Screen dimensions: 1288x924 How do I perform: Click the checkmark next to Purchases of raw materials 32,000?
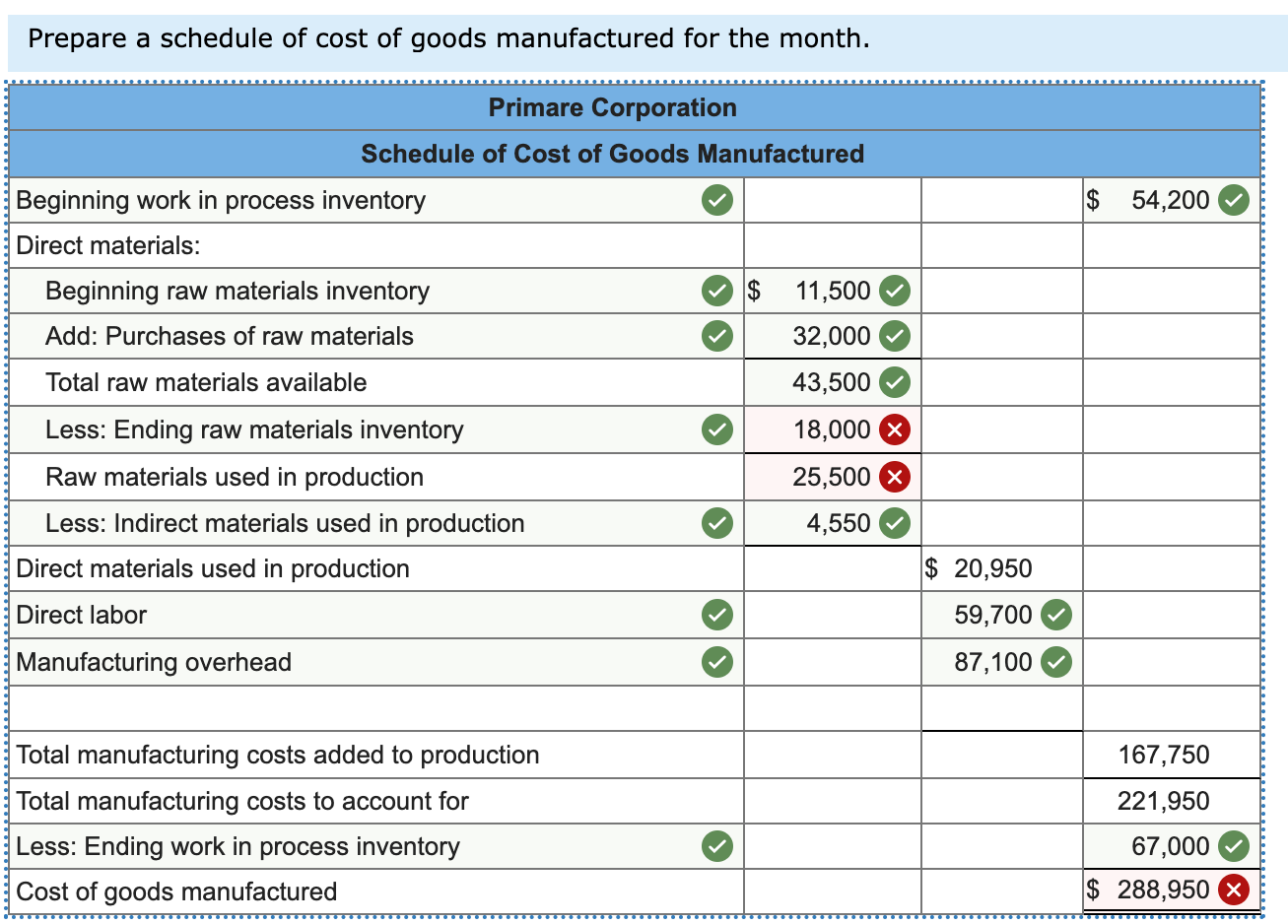tap(894, 336)
